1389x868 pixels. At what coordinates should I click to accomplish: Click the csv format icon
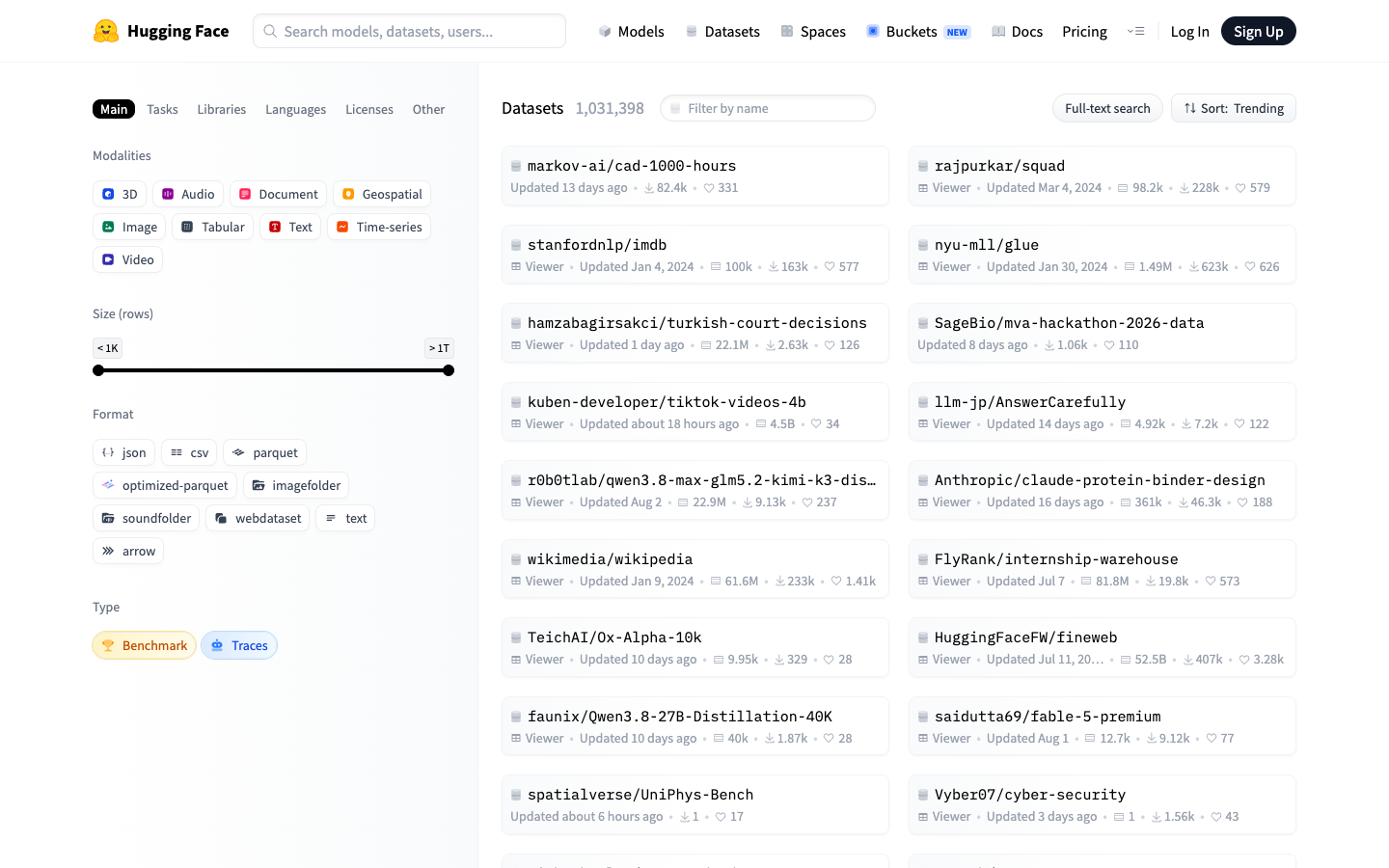(177, 452)
